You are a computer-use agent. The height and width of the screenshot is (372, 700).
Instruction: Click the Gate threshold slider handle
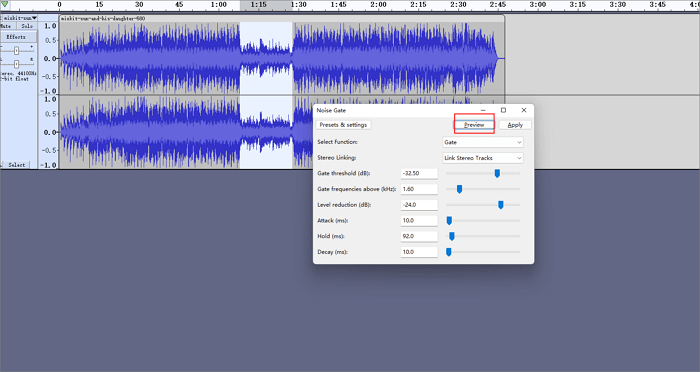pos(497,173)
